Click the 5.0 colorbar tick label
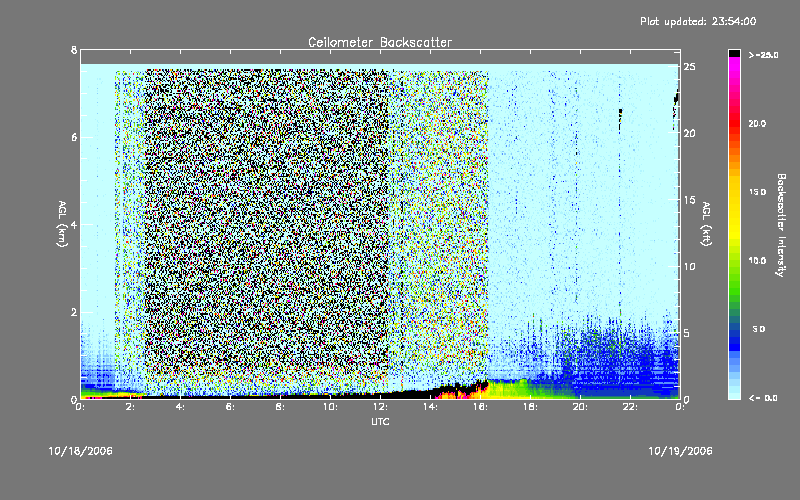This screenshot has height=500, width=800. pos(759,329)
